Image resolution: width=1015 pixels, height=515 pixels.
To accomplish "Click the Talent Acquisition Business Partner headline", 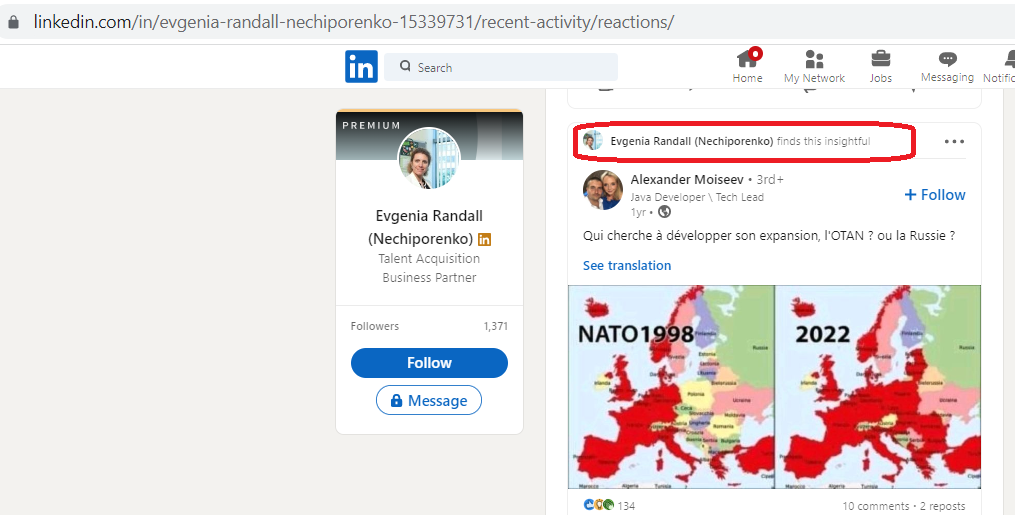I will pyautogui.click(x=429, y=268).
